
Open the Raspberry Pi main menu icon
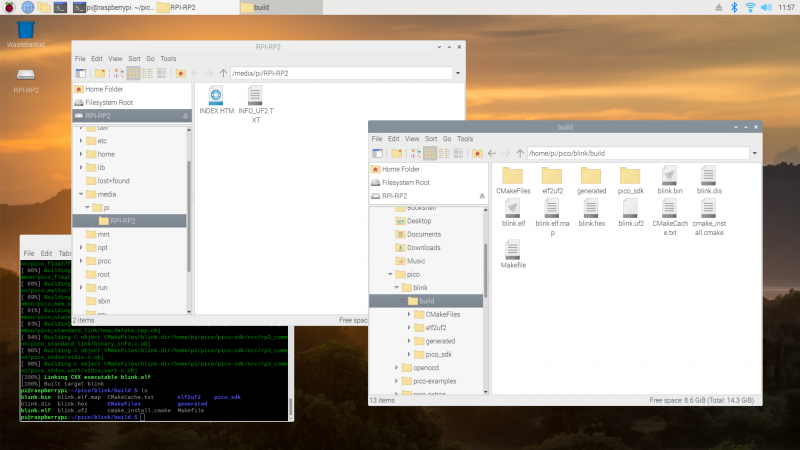click(9, 7)
